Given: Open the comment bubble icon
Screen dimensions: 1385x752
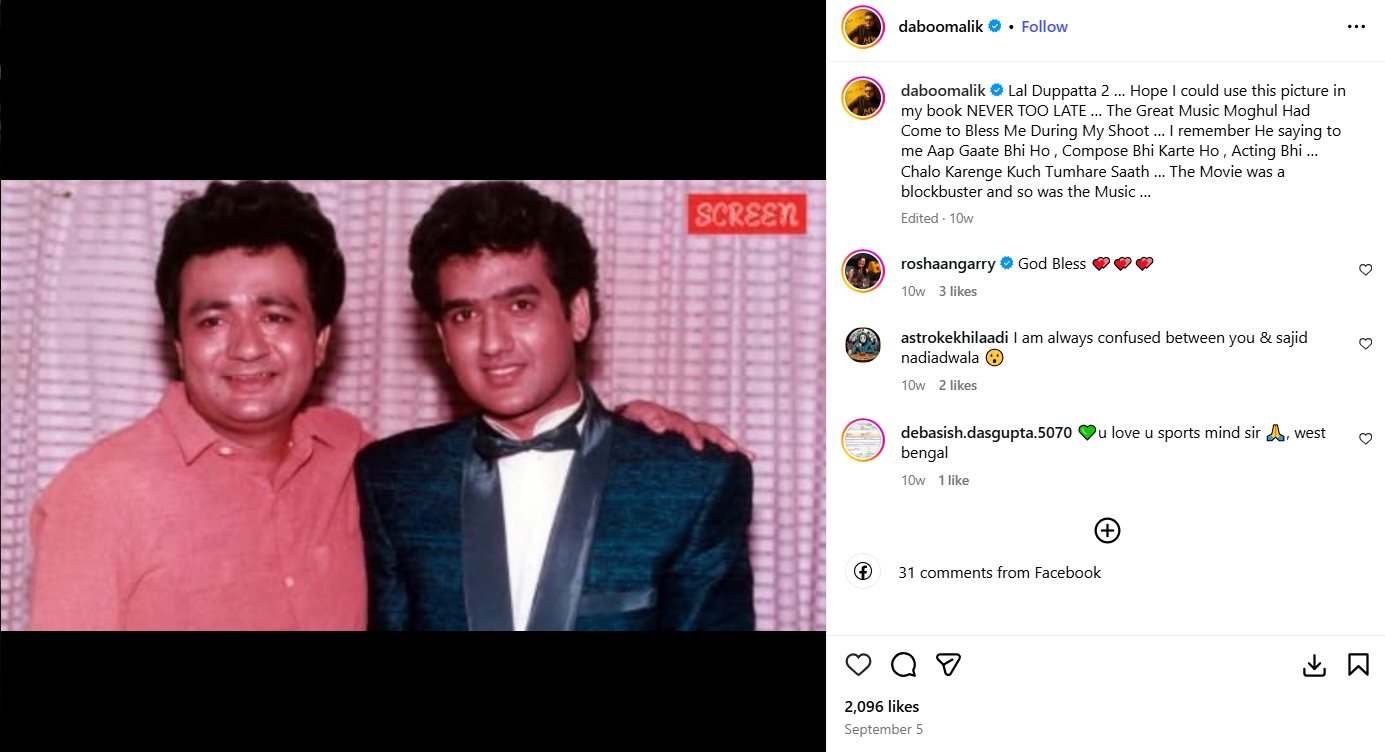Looking at the screenshot, I should click(x=903, y=665).
